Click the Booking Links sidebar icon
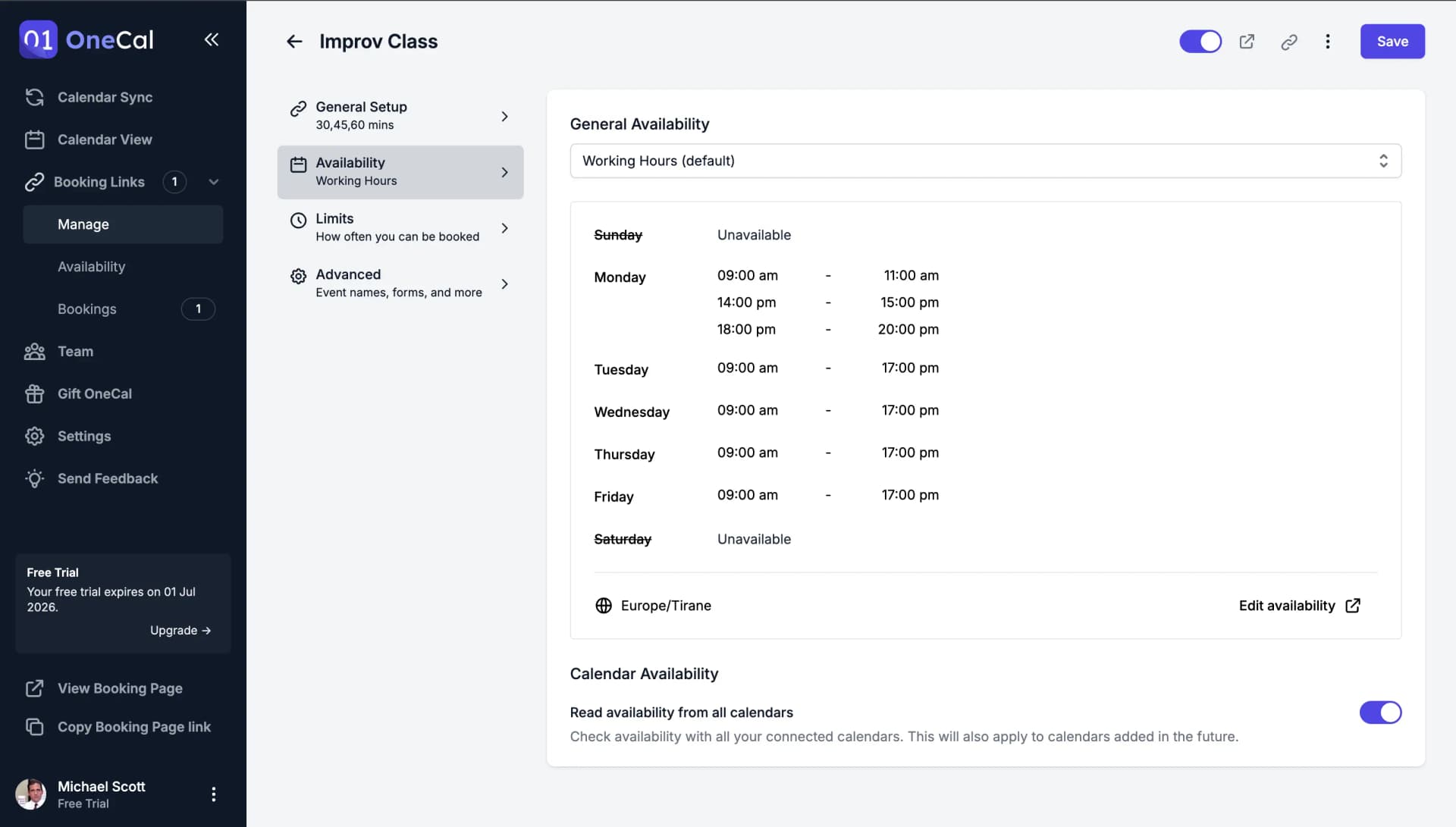Screen dimensions: 1456x827 pos(34,182)
